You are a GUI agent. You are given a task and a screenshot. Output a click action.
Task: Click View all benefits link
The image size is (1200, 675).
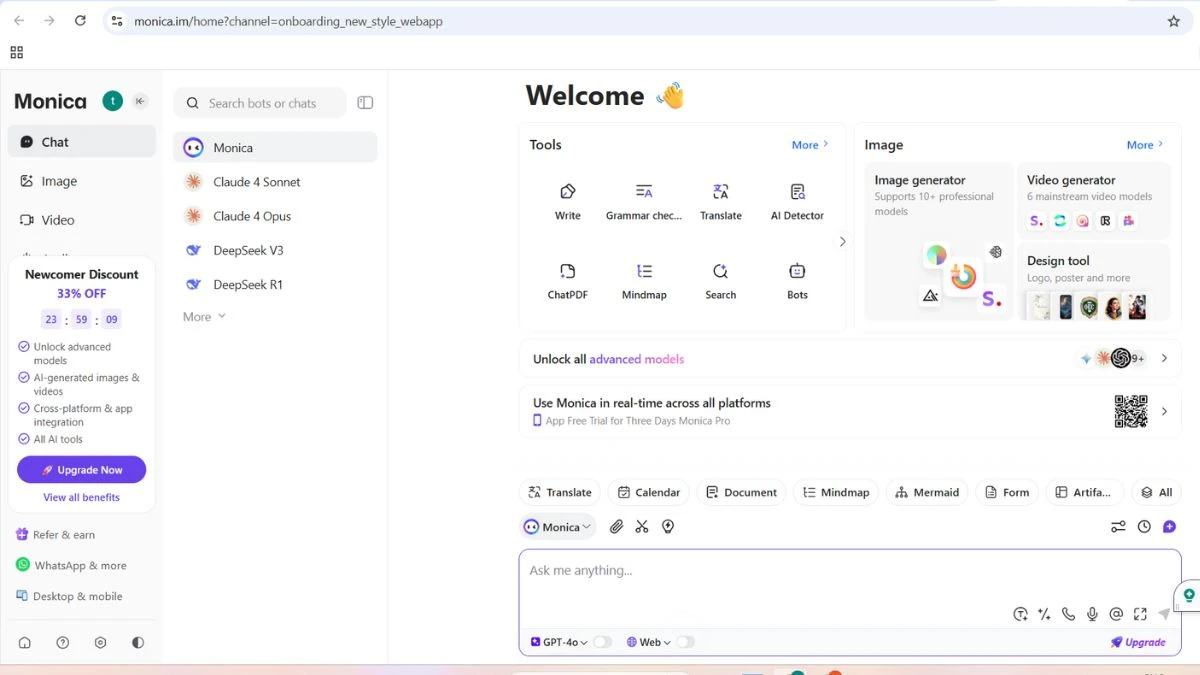click(x=82, y=497)
